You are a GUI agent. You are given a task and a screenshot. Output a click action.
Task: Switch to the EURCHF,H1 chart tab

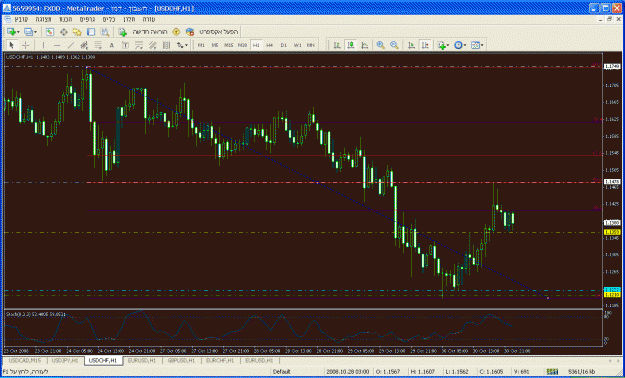(x=220, y=360)
